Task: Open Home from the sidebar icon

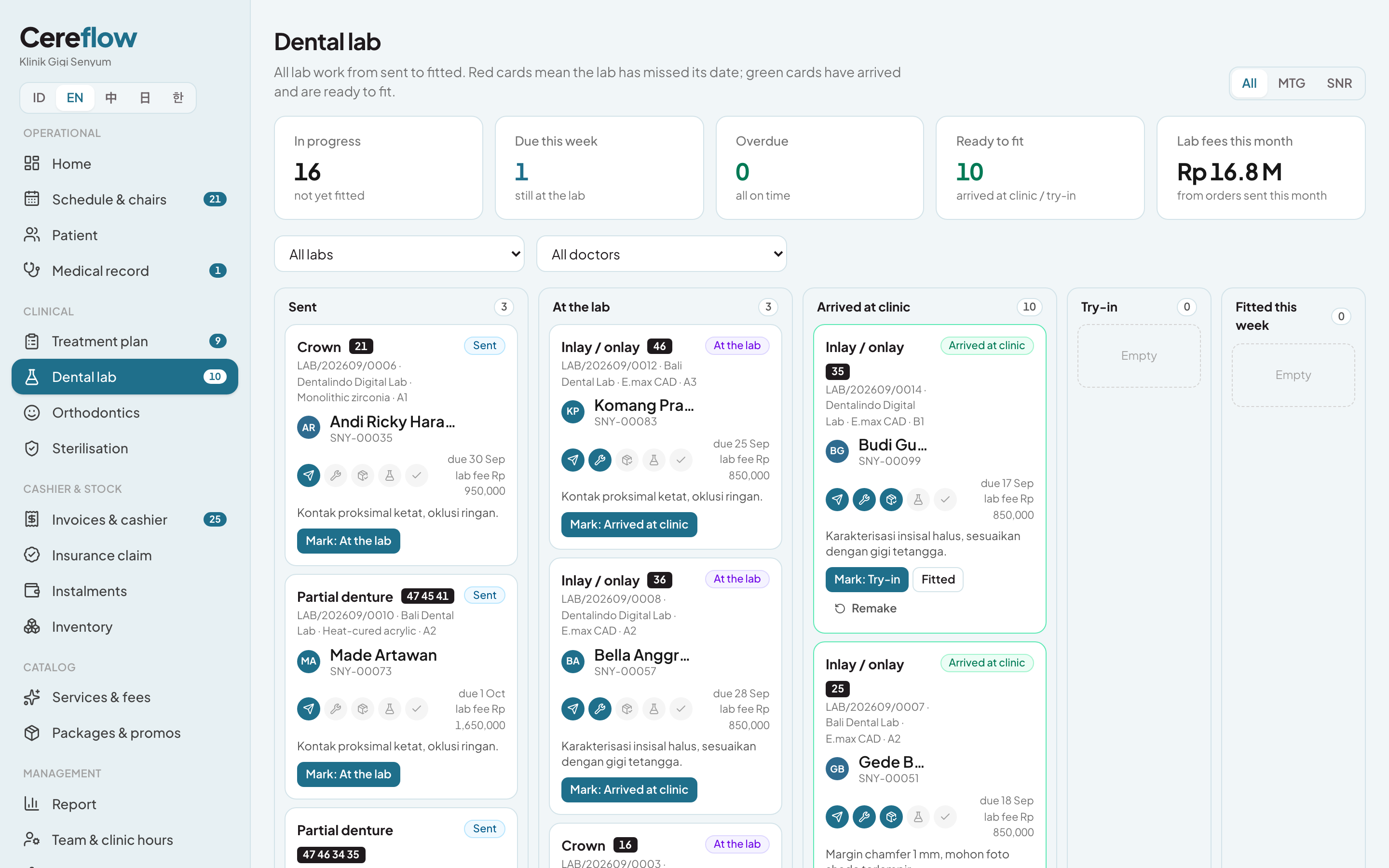Action: point(31,163)
